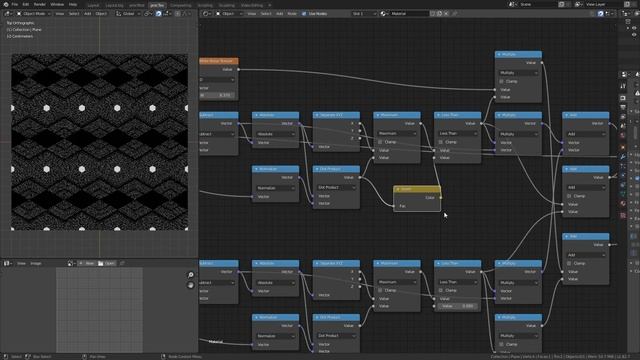Open the image editor type selector icon

8,263
